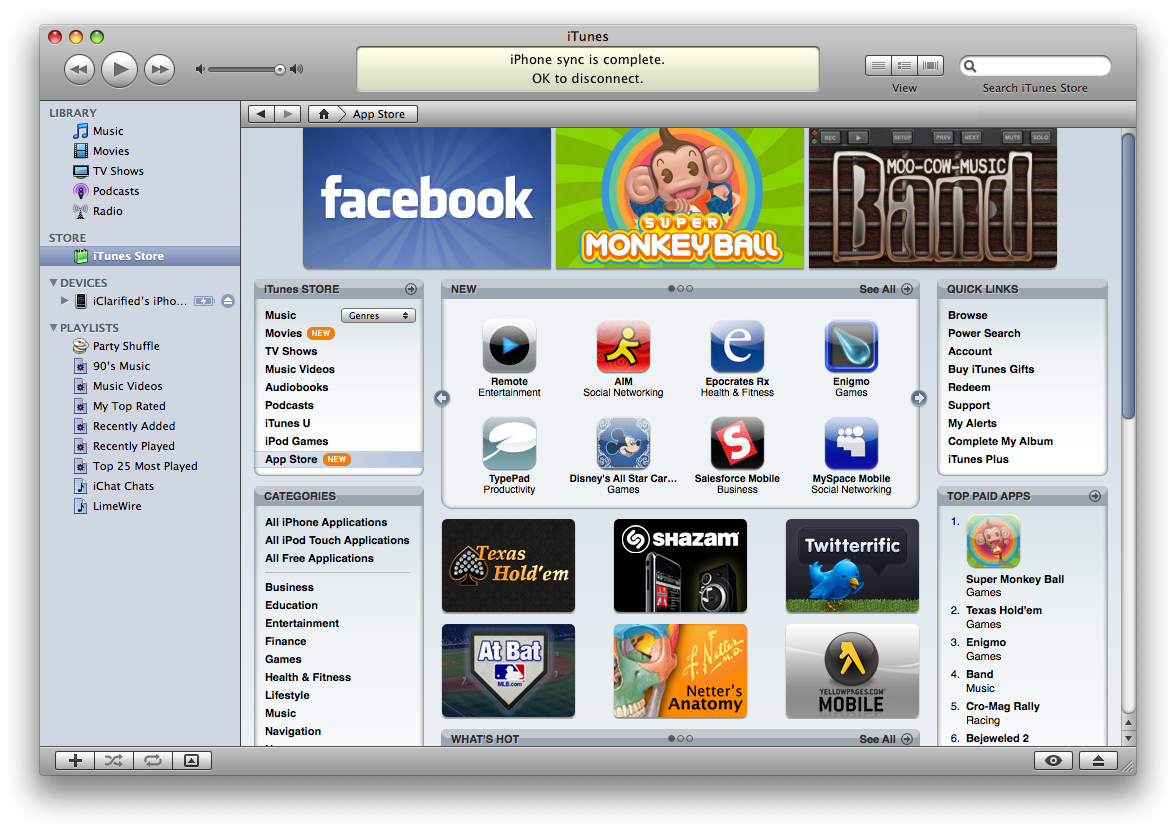Image resolution: width=1176 pixels, height=830 pixels.
Task: Collapse the PLAYLISTS section
Action: (x=53, y=328)
